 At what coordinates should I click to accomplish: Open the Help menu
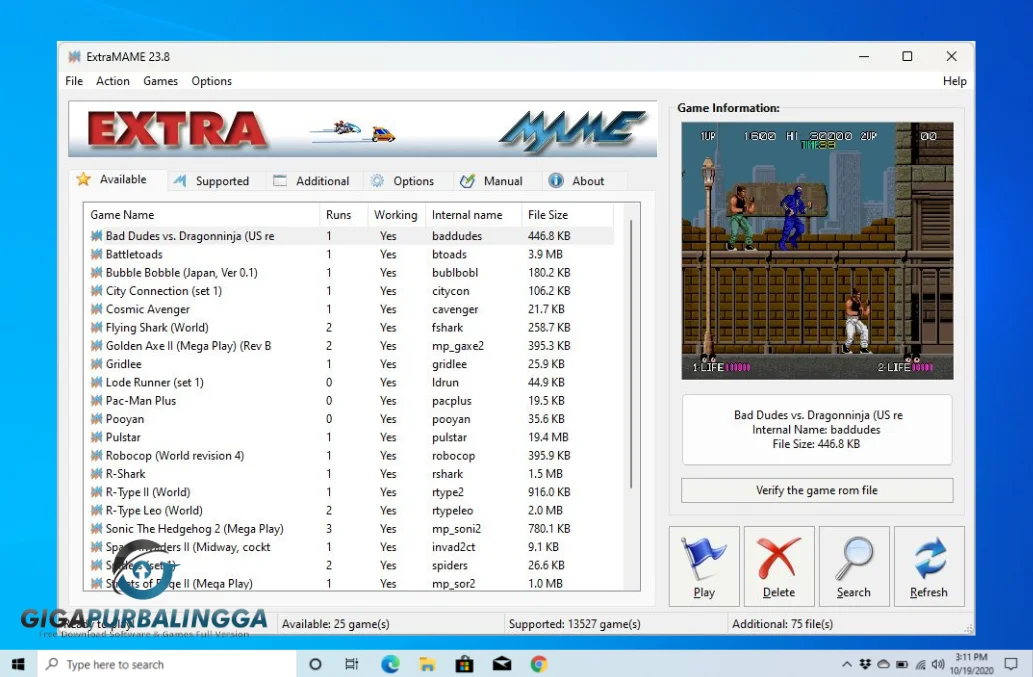pos(955,81)
